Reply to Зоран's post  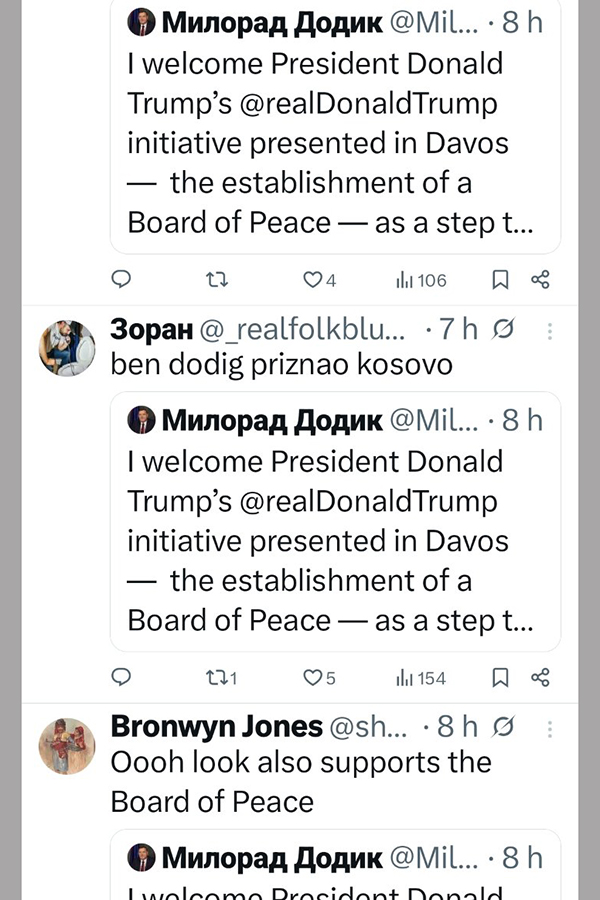120,678
